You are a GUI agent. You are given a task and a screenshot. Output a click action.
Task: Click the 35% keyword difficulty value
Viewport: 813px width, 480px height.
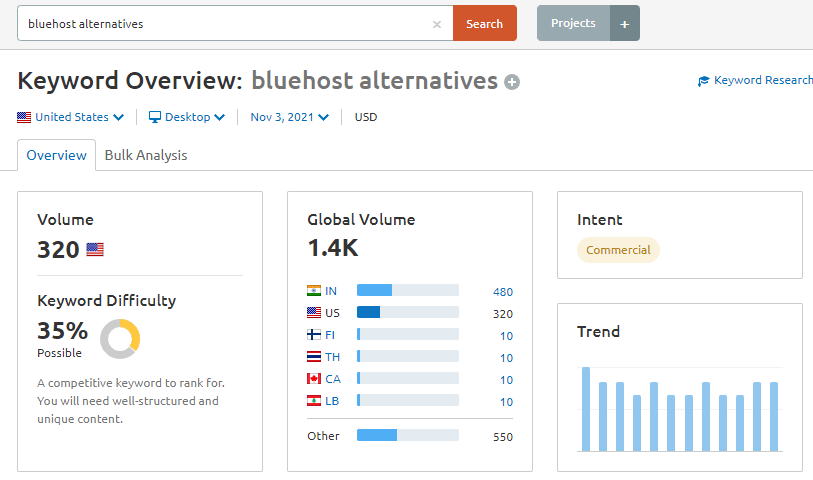(x=62, y=331)
